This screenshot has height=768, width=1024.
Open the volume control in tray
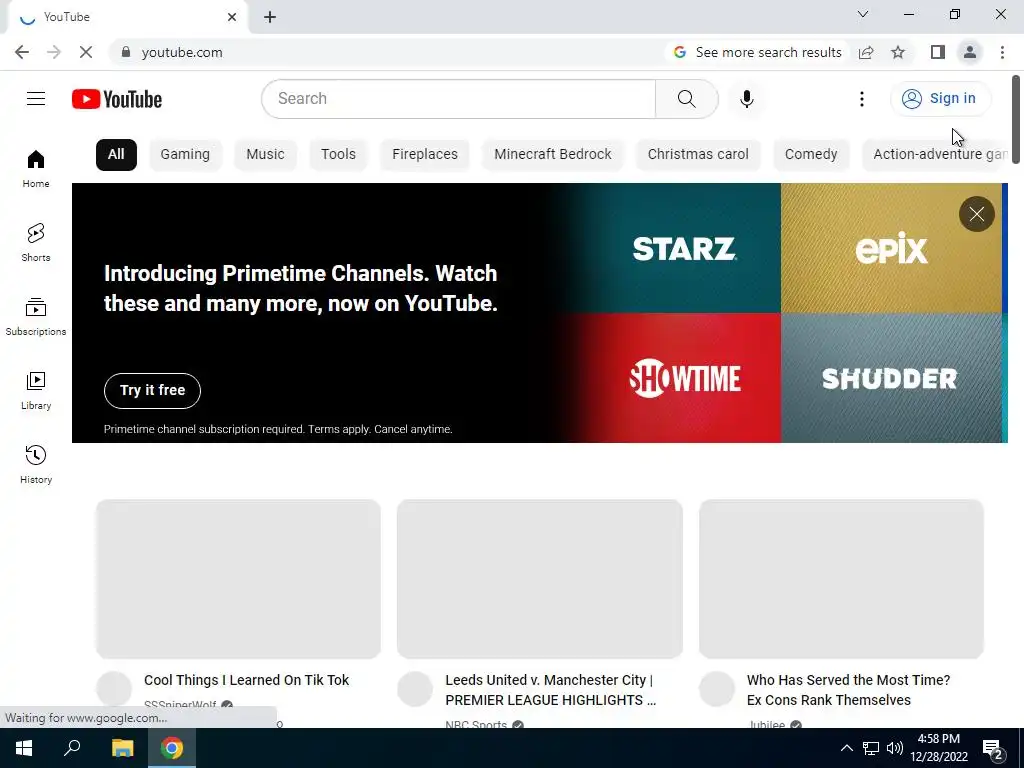click(895, 748)
